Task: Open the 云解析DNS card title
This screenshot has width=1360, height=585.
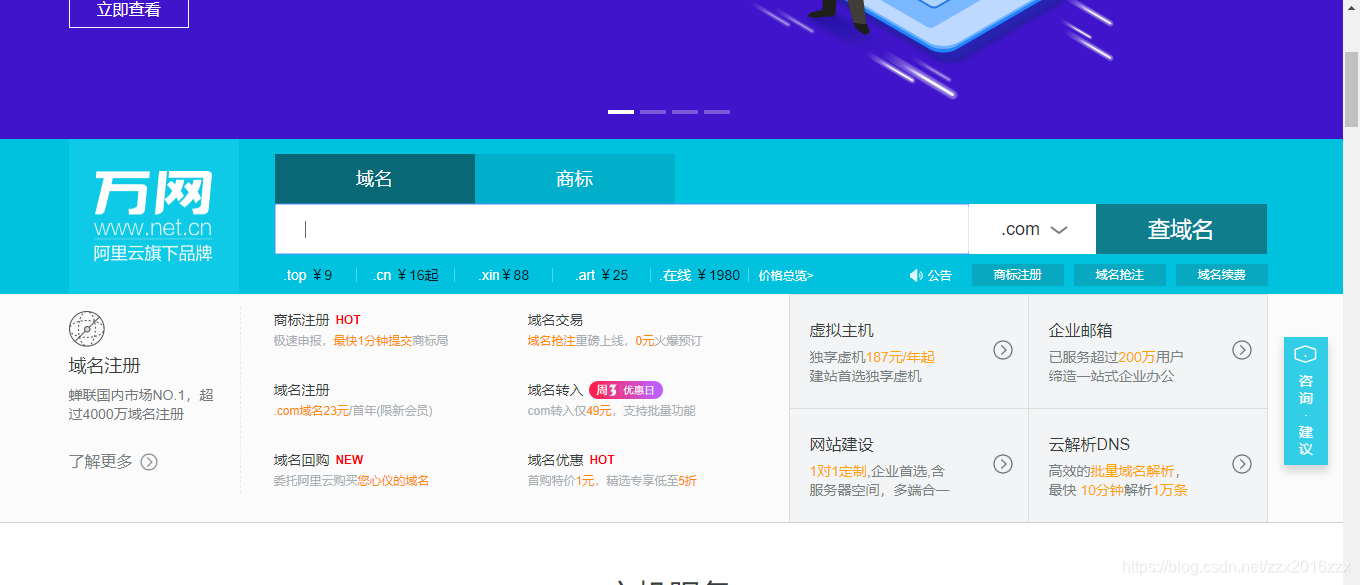Action: click(x=1089, y=445)
